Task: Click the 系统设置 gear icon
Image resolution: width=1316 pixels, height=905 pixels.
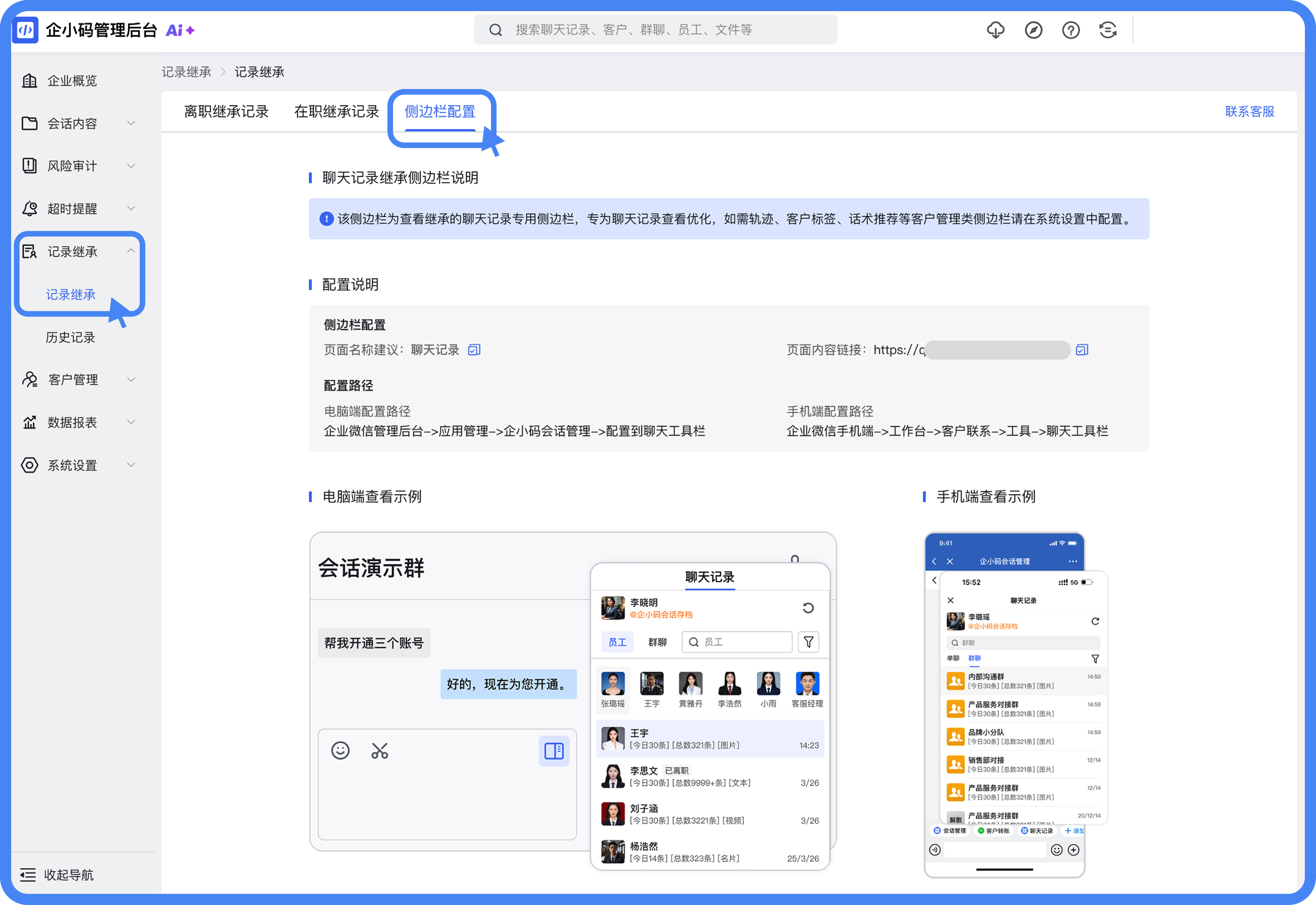Action: [x=30, y=465]
